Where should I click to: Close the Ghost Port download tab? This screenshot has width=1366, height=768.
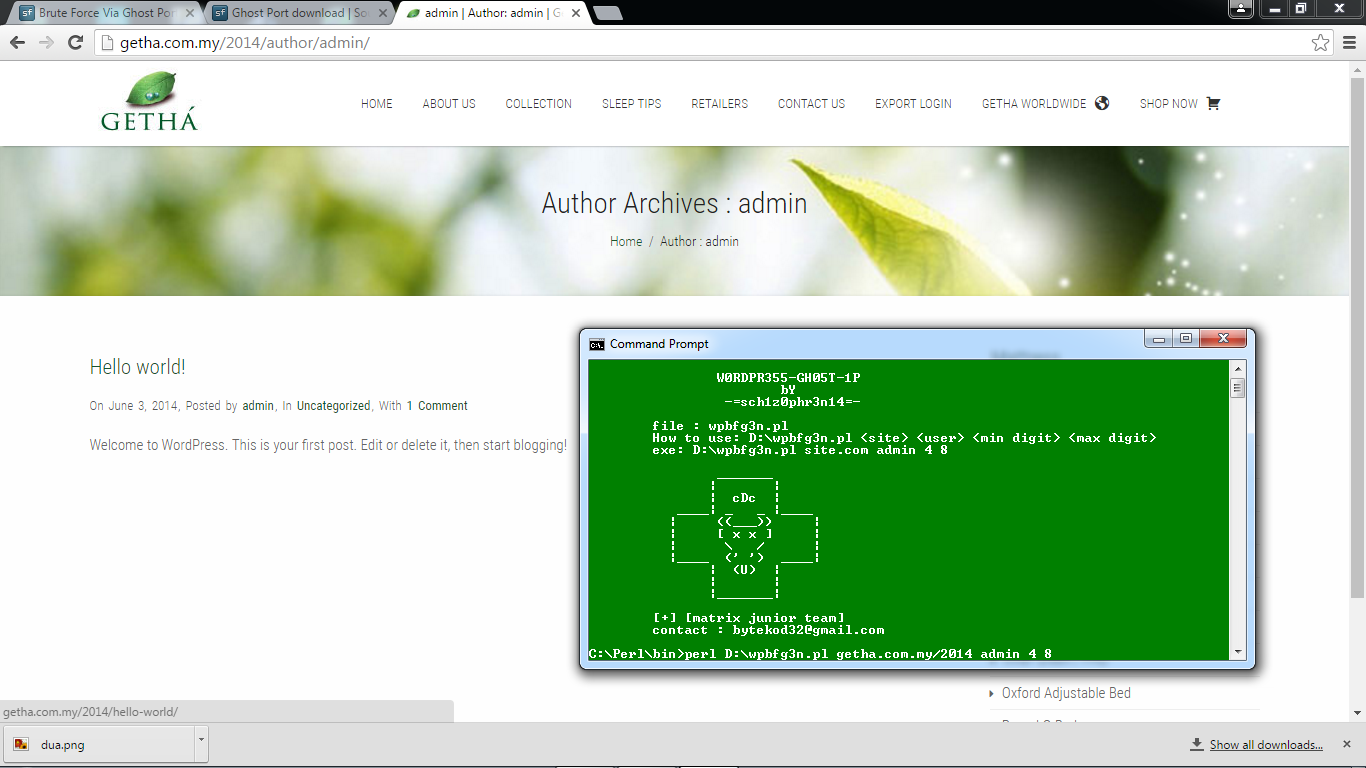point(383,13)
